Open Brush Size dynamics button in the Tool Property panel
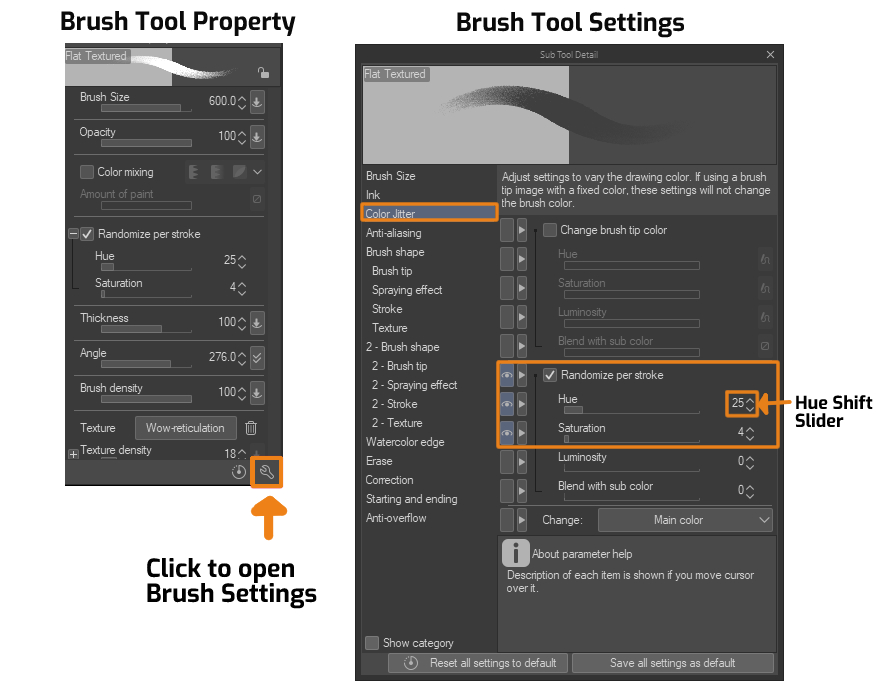883x682 pixels. tap(257, 102)
